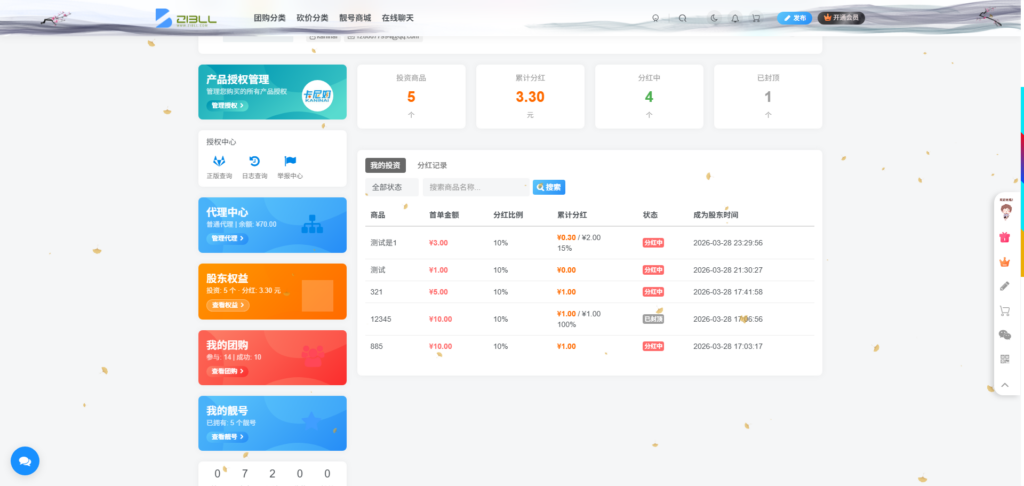Viewport: 1024px width, 486px height.
Task: Toggle dark mode with the moon icon
Action: (713, 18)
